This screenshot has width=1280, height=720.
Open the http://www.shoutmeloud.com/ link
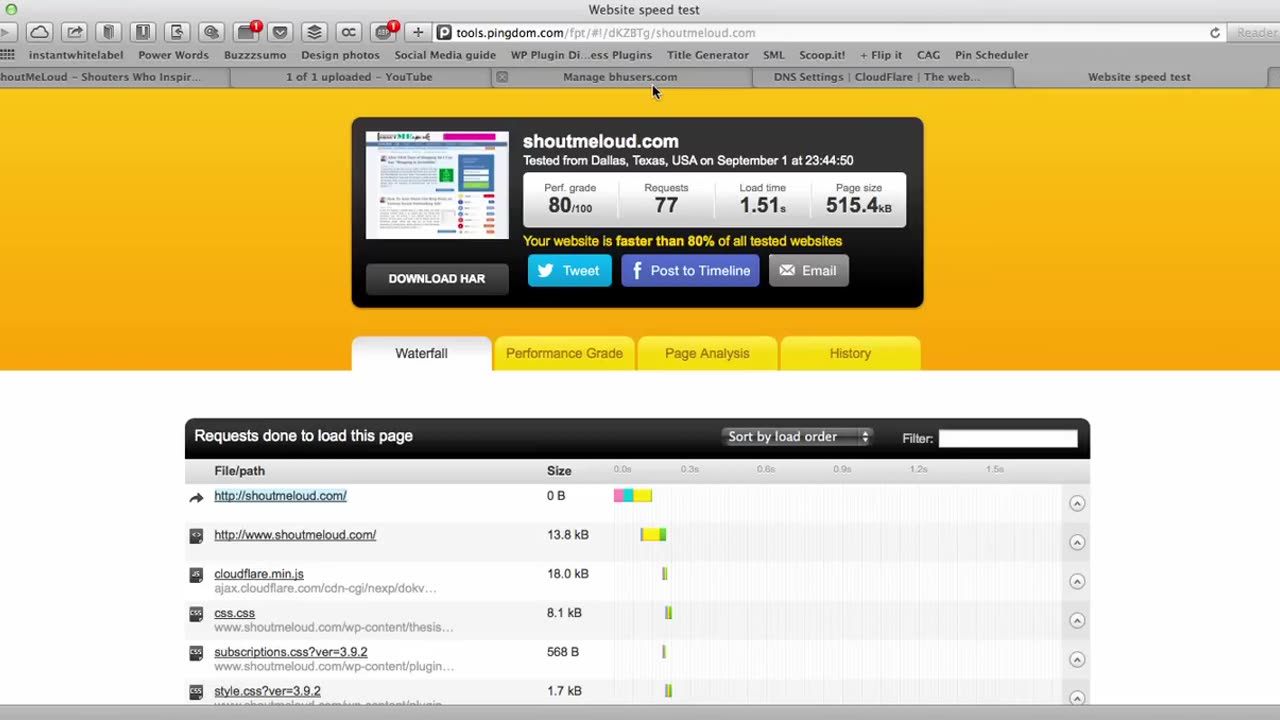(295, 535)
